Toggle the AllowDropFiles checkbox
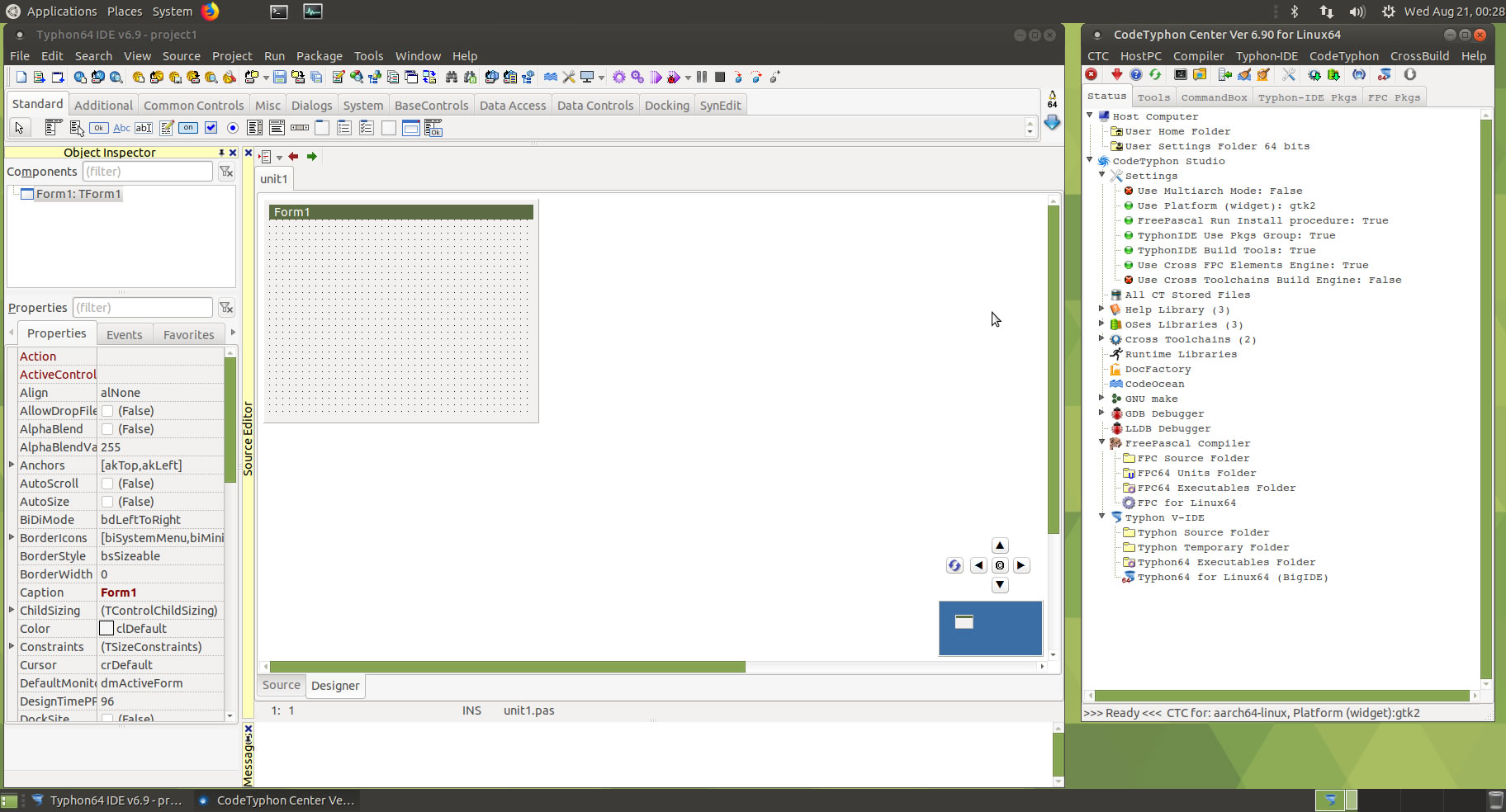 point(107,411)
